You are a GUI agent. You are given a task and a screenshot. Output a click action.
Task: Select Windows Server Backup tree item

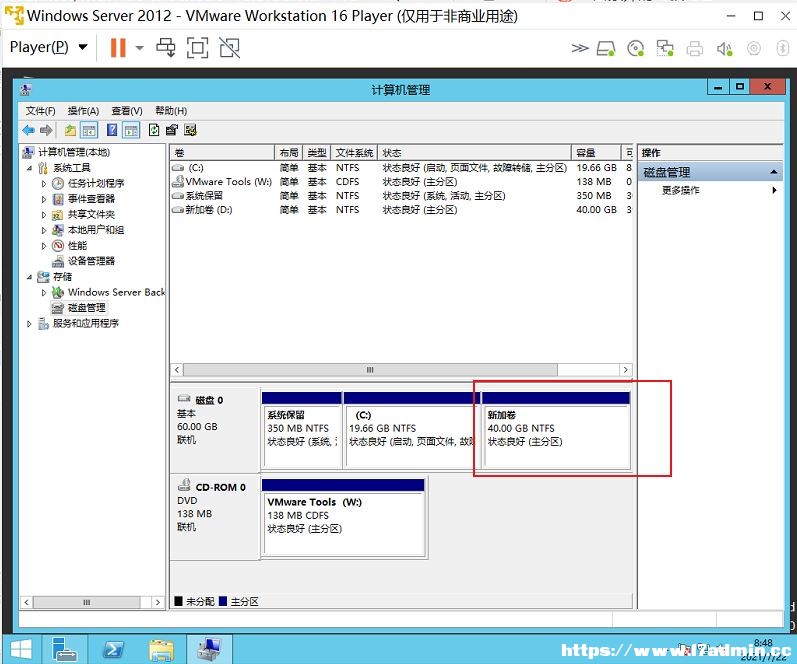click(116, 292)
